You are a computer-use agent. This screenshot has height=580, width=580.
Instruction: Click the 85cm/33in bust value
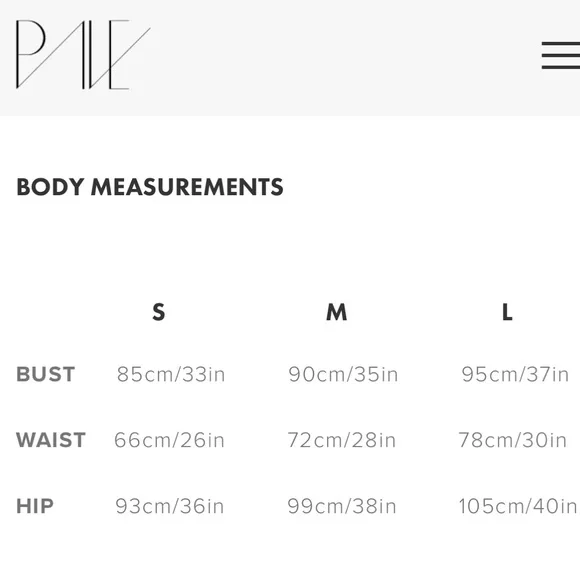[x=171, y=374]
